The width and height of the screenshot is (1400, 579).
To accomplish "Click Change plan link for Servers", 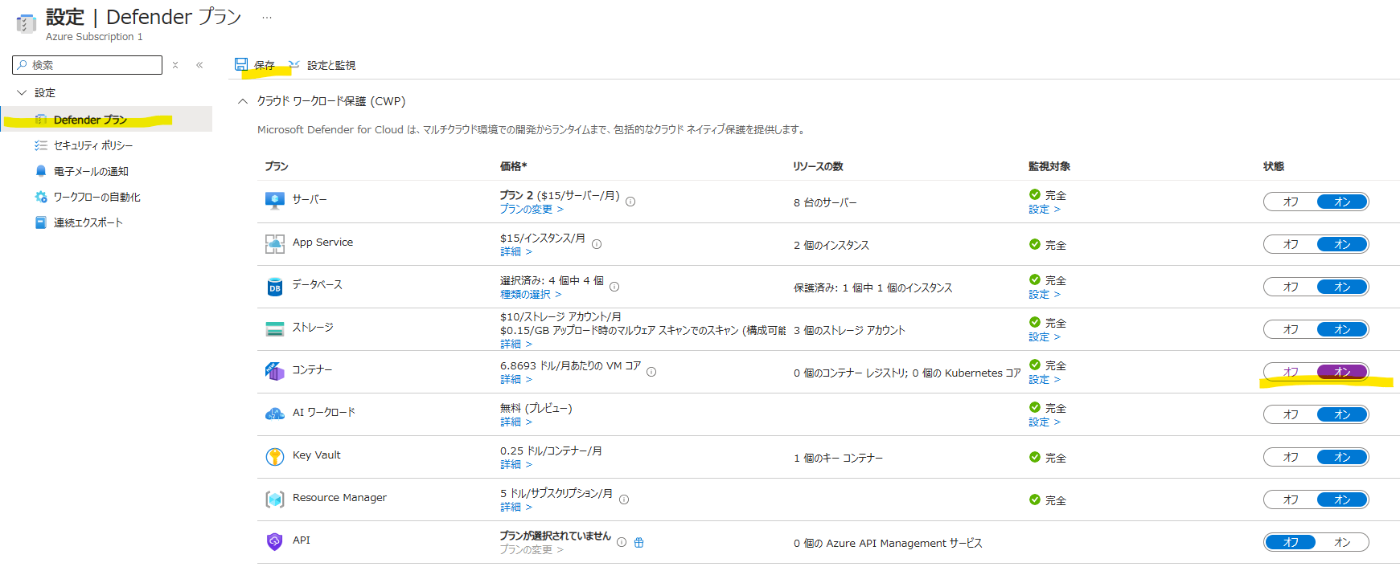I will pyautogui.click(x=531, y=209).
